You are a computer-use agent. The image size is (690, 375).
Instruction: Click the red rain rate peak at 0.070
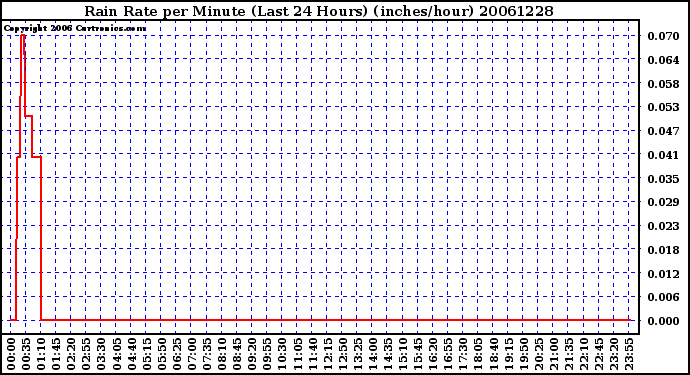tap(22, 35)
